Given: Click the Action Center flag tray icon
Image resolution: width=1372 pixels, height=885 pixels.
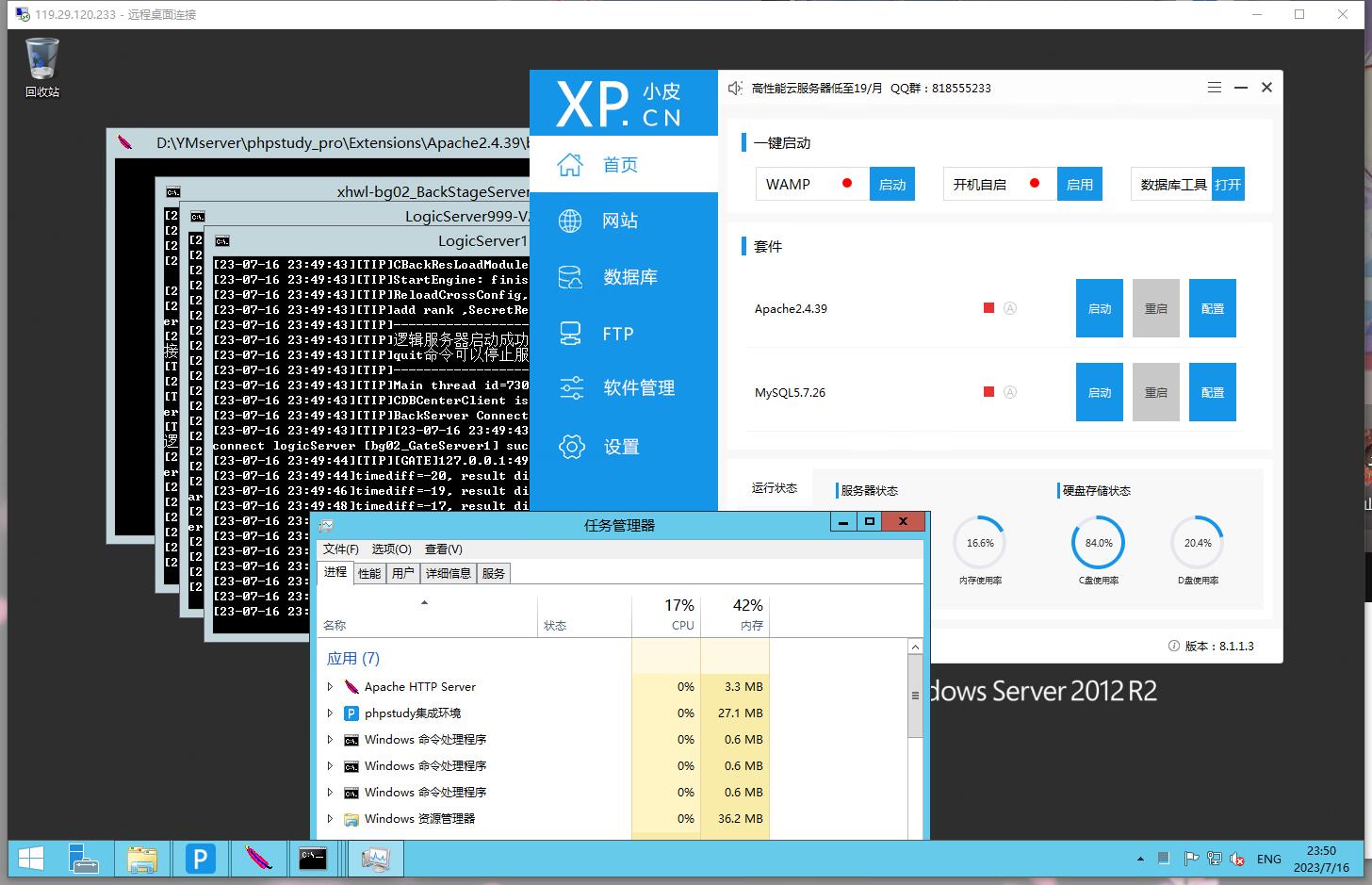Looking at the screenshot, I should click(x=1190, y=859).
